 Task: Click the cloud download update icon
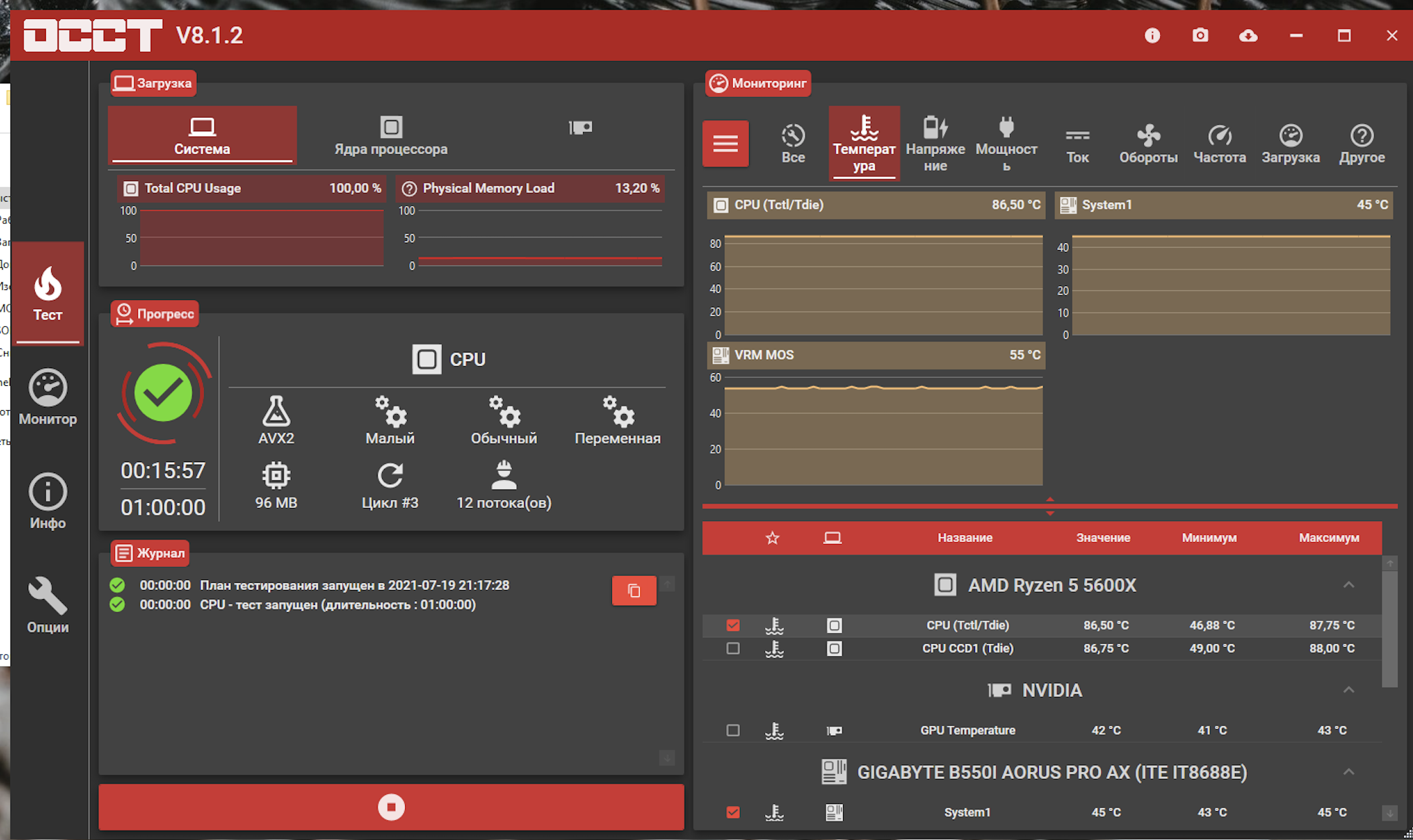[x=1248, y=35]
